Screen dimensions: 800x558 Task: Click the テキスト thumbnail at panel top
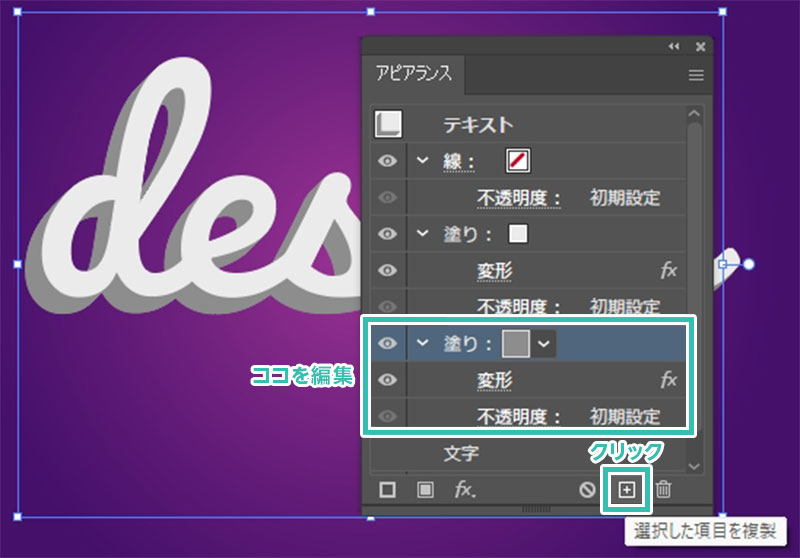coord(388,124)
